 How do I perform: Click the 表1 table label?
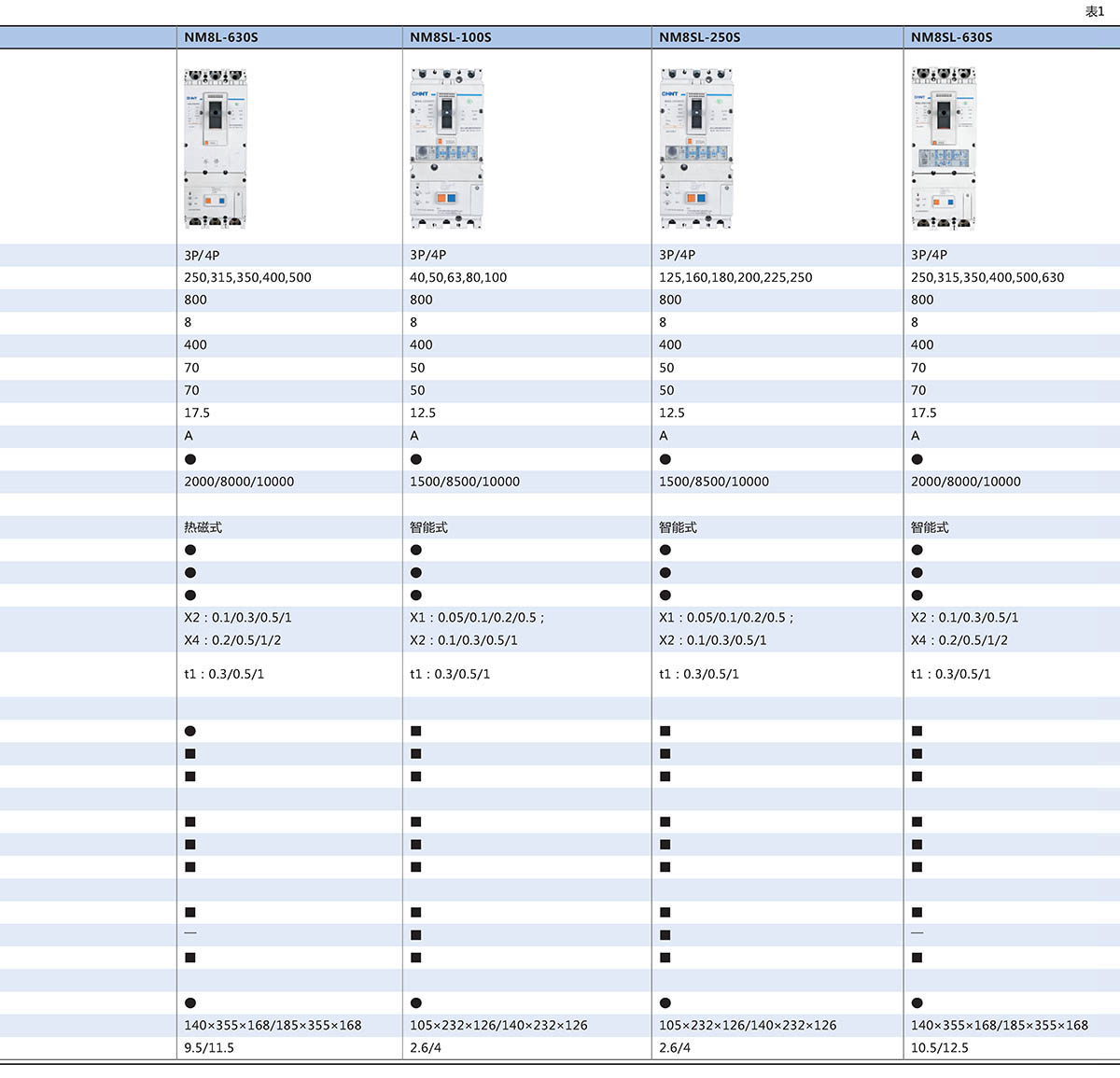point(1095,11)
